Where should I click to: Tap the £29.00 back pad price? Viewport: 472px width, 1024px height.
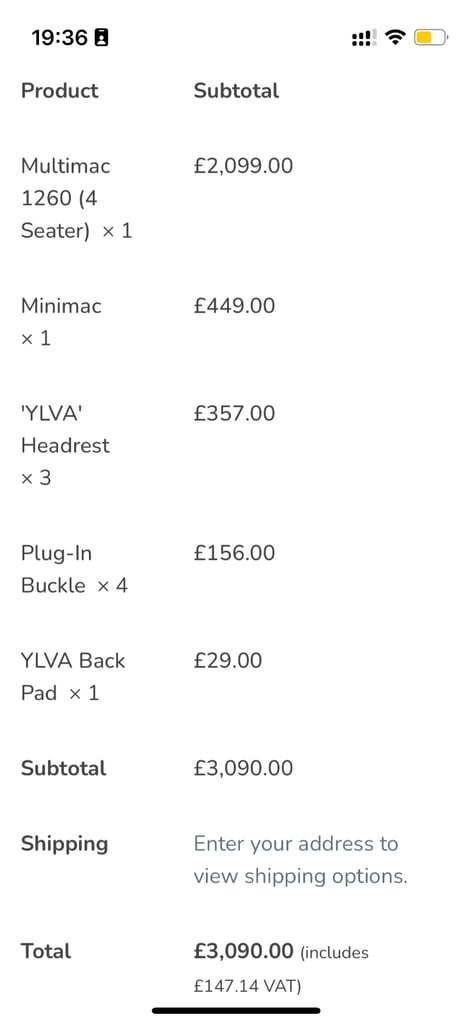(228, 660)
